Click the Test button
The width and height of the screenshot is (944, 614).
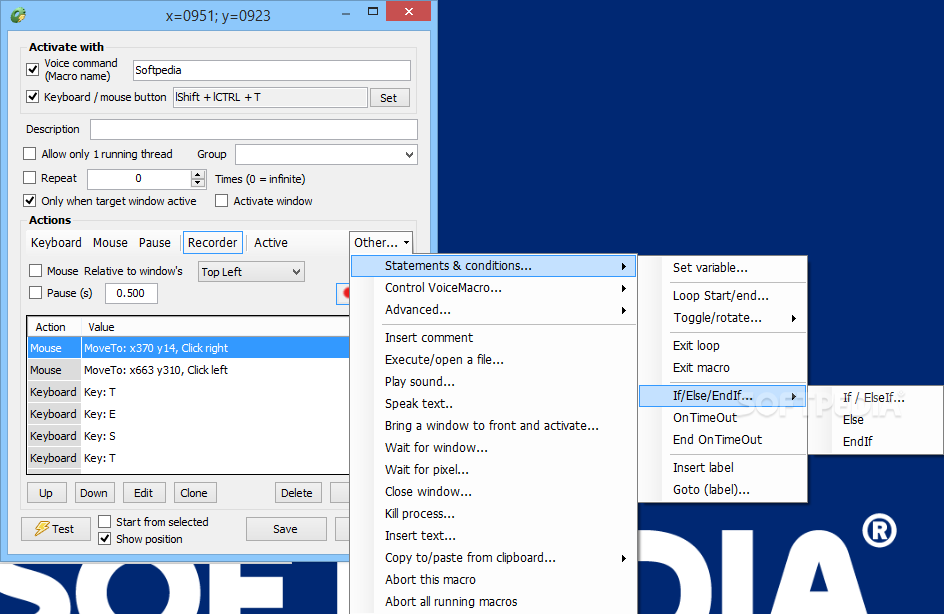click(x=55, y=529)
